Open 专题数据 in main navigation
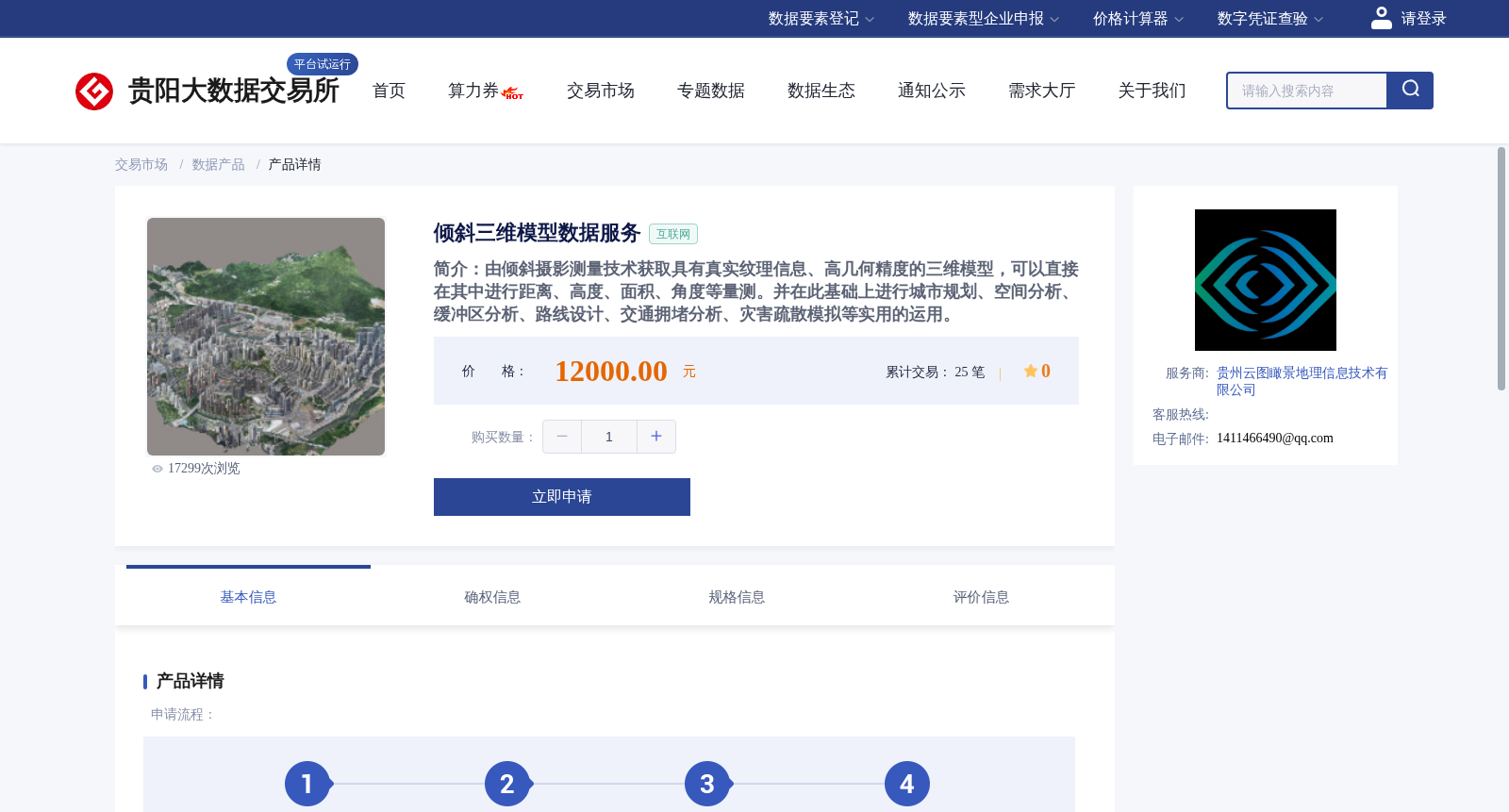1509x812 pixels. (x=711, y=91)
